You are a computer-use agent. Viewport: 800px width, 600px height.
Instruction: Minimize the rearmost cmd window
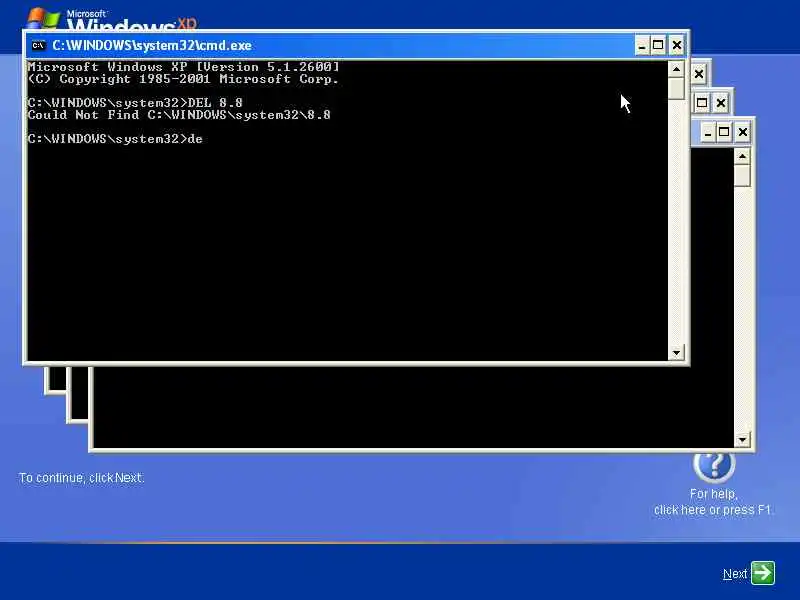(707, 133)
